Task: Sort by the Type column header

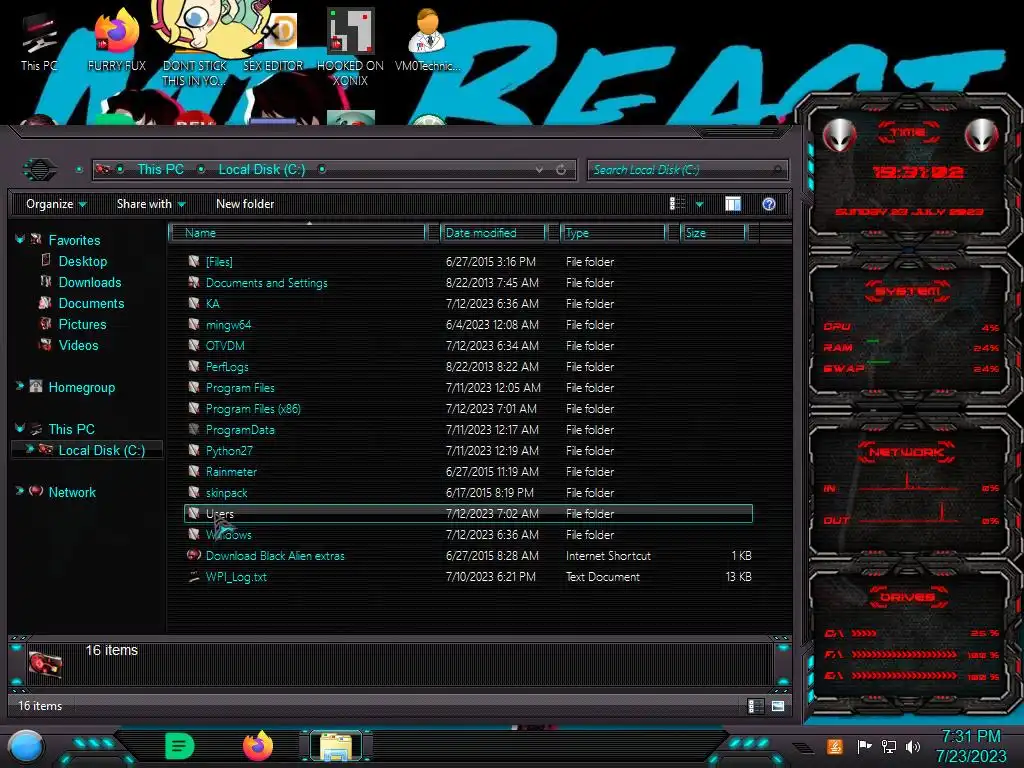Action: [613, 233]
